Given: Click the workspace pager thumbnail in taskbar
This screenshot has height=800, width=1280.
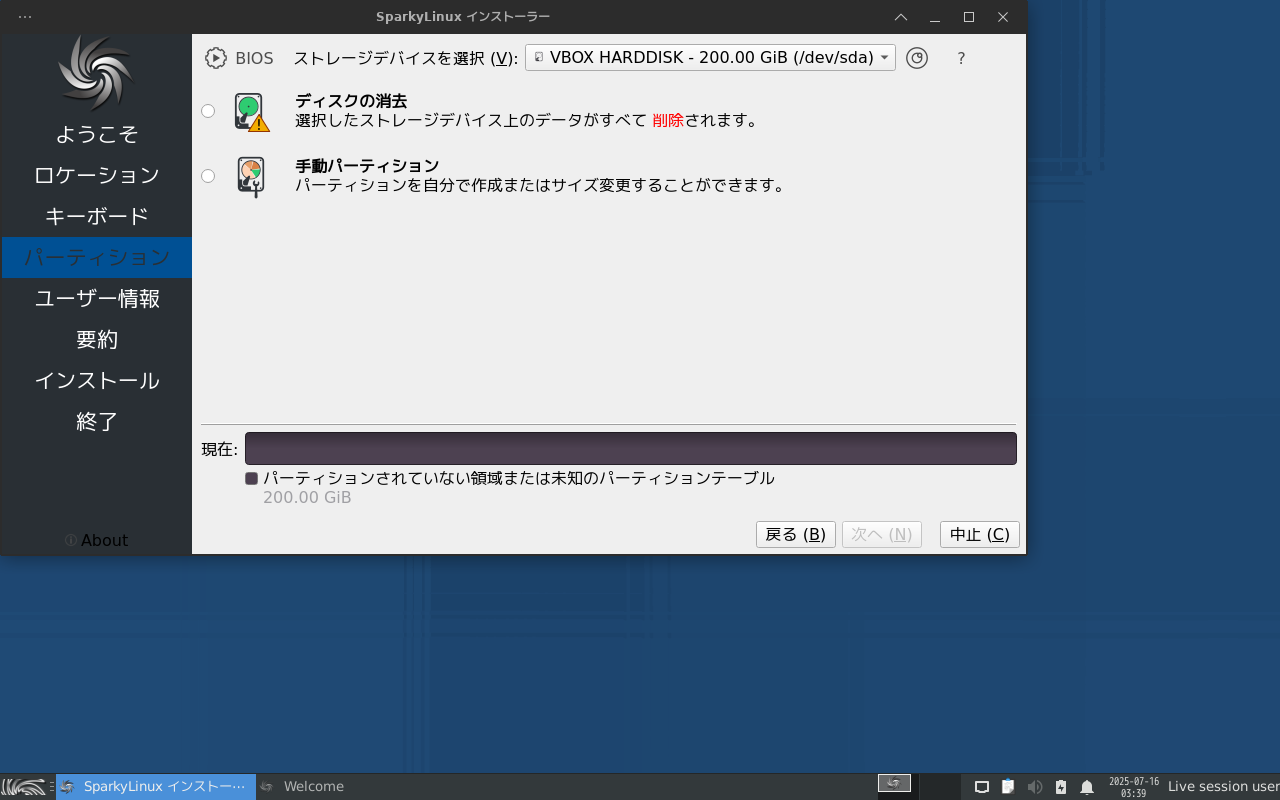Looking at the screenshot, I should 894,783.
